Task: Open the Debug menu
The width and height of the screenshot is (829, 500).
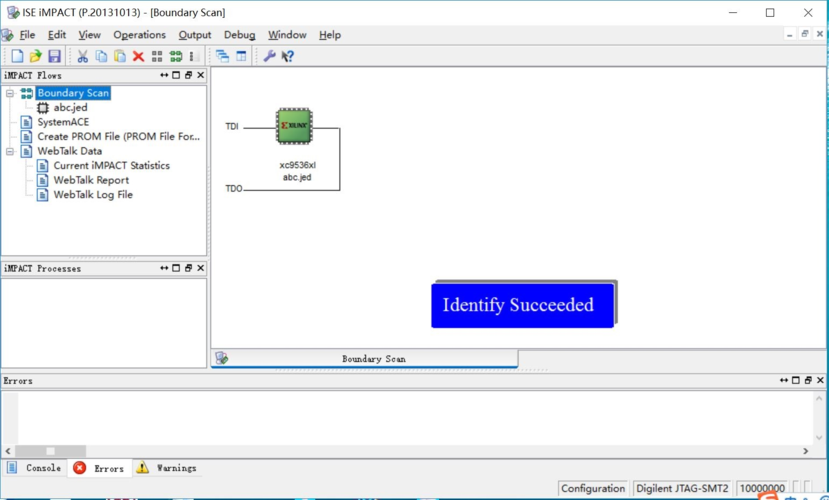Action: 240,35
